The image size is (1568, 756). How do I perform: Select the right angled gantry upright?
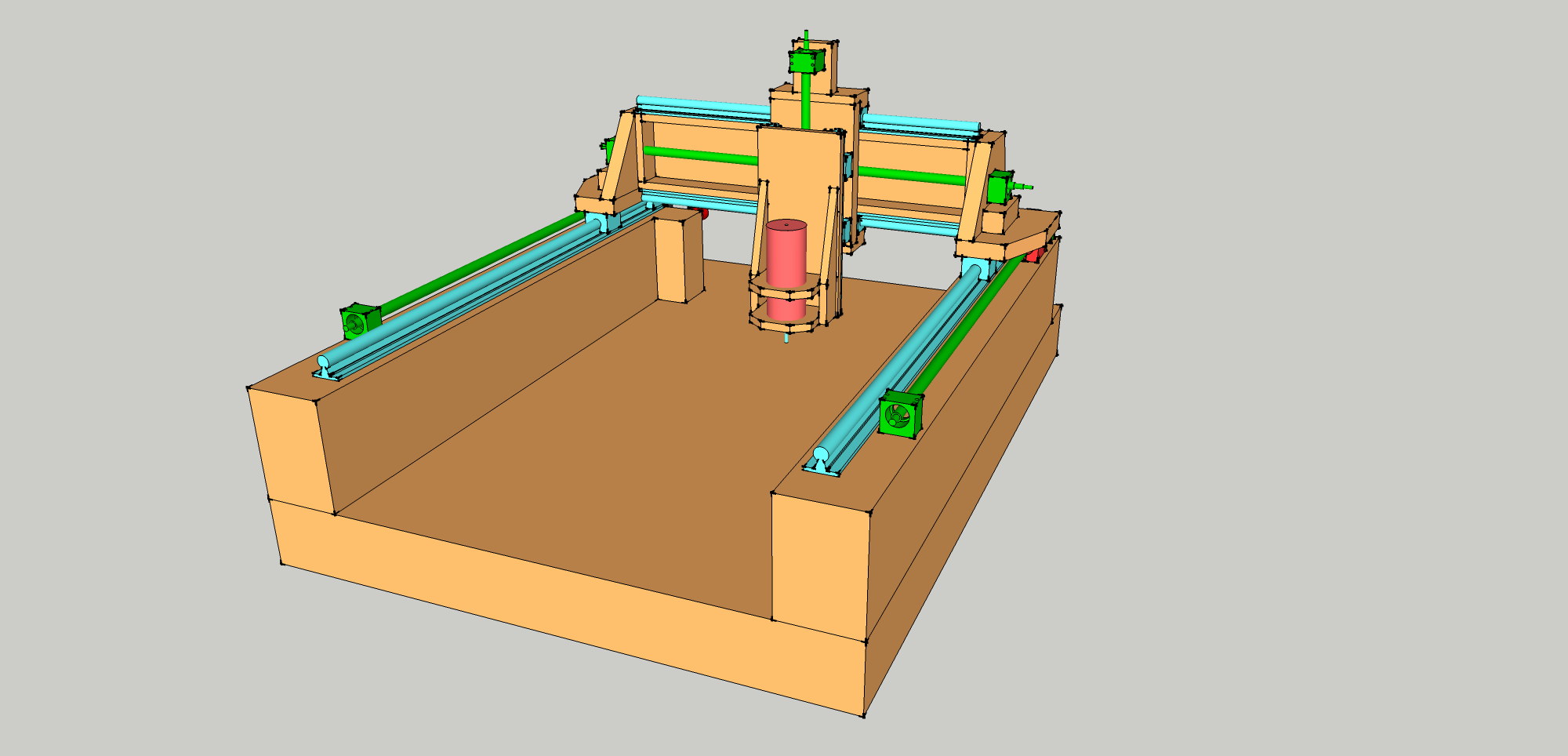coord(975,191)
